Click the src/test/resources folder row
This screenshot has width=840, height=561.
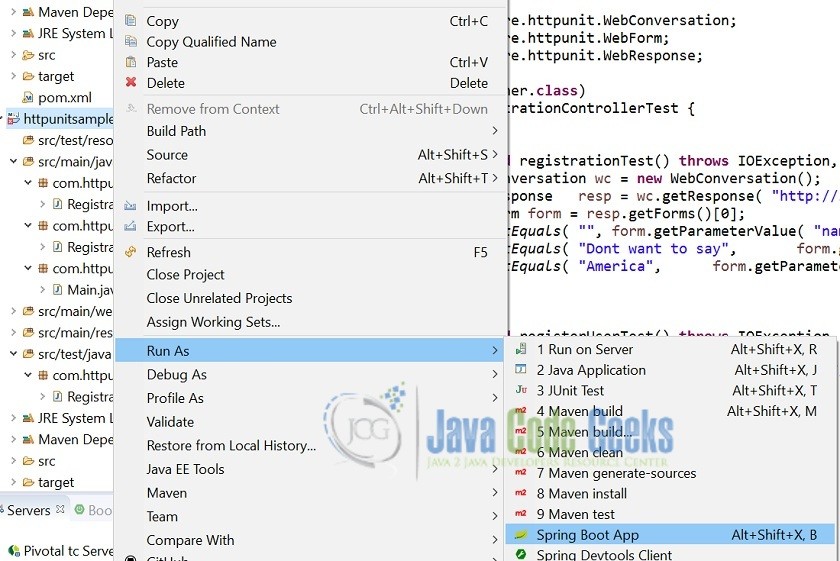tap(75, 140)
